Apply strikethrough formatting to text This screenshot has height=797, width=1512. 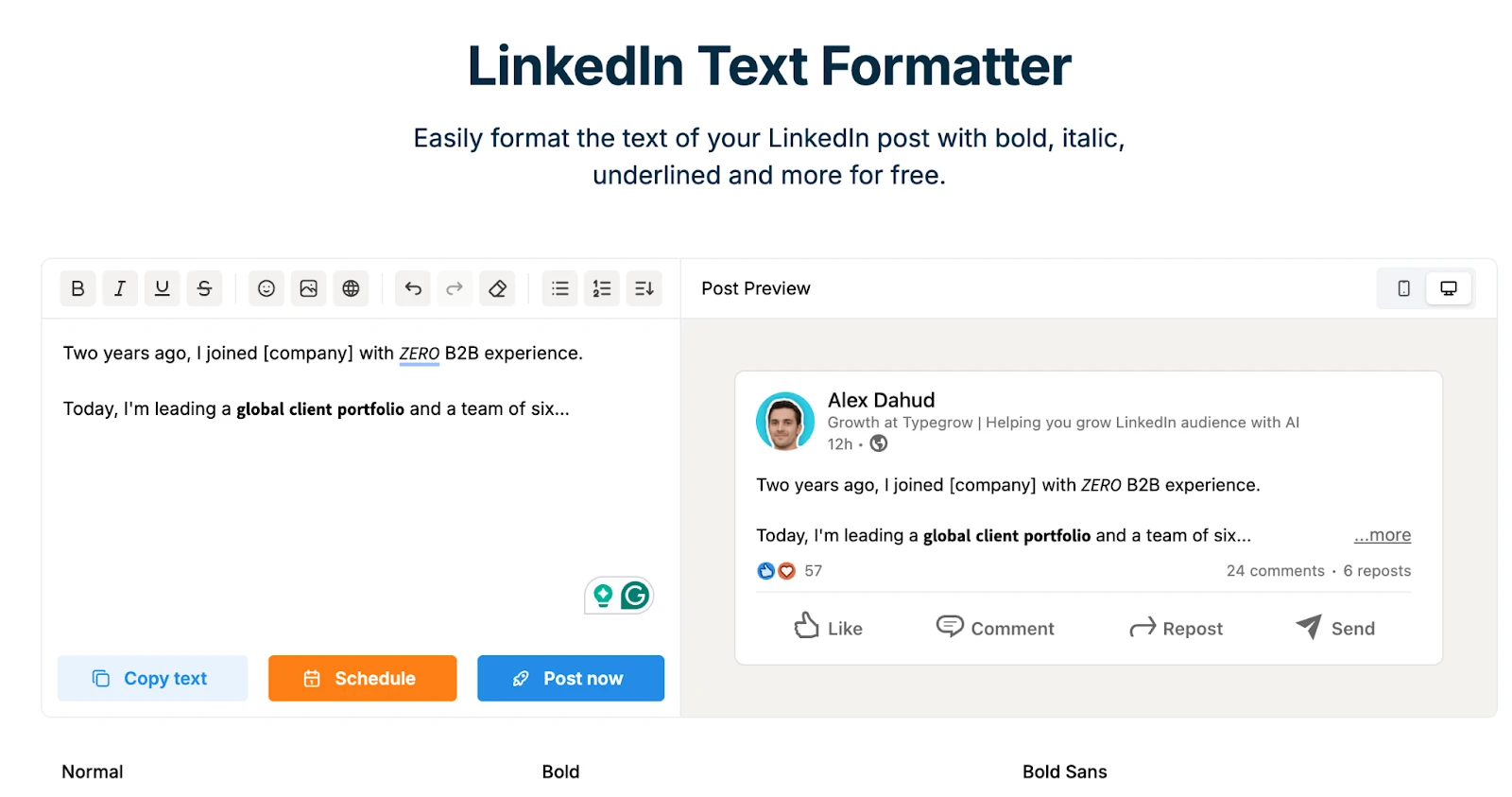204,288
